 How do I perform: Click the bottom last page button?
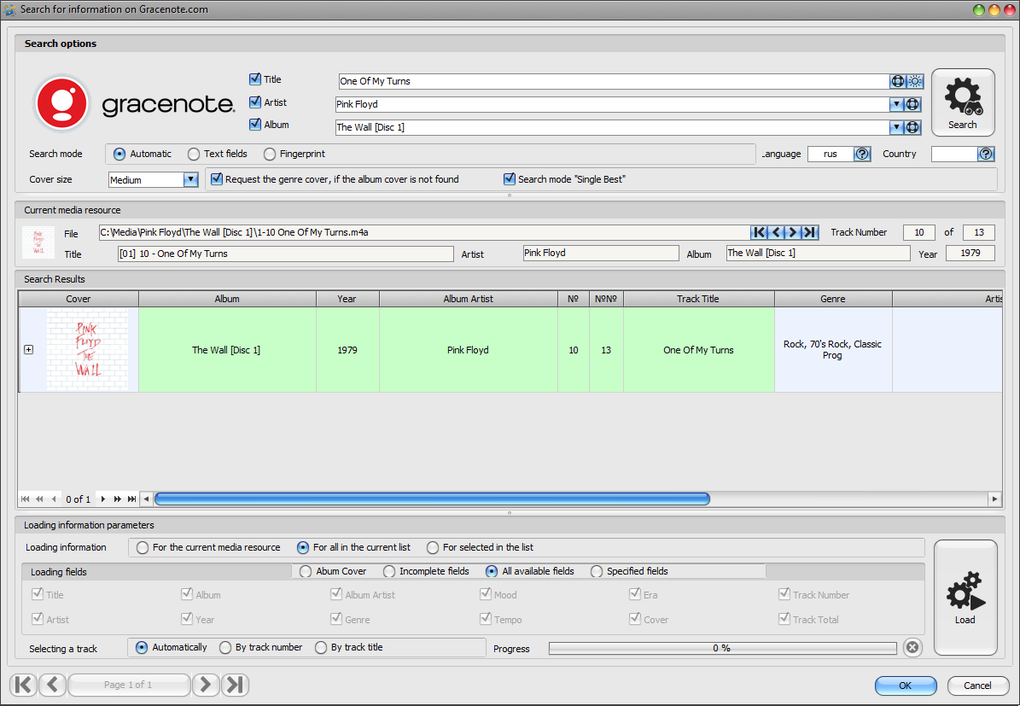click(x=235, y=685)
